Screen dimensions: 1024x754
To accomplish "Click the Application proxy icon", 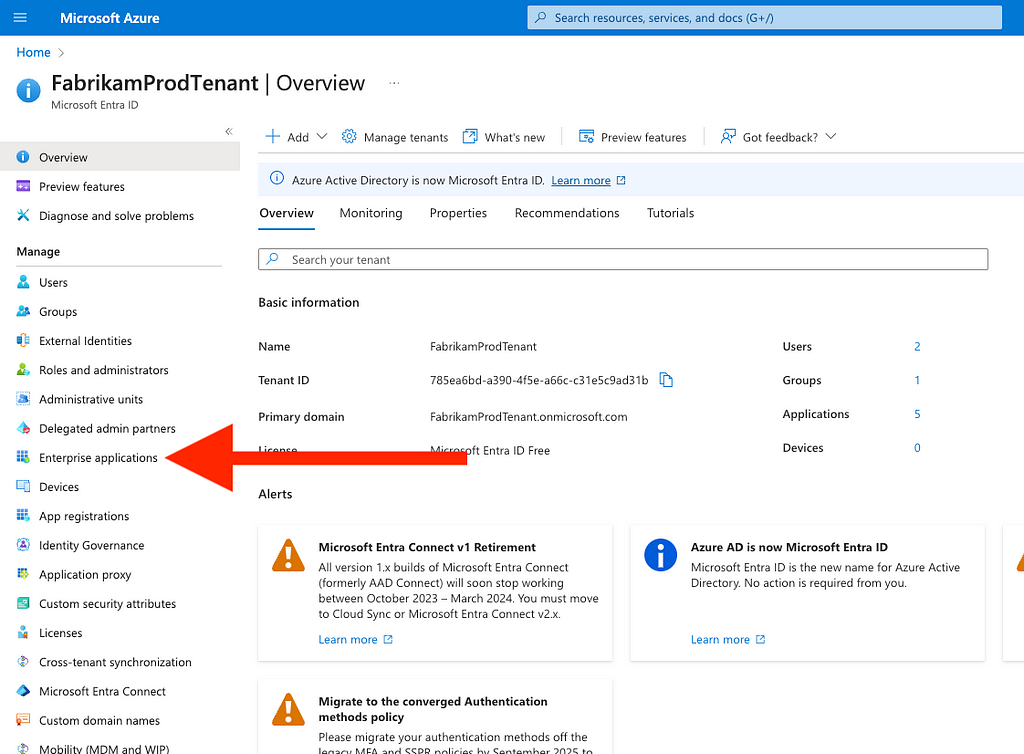I will point(23,574).
